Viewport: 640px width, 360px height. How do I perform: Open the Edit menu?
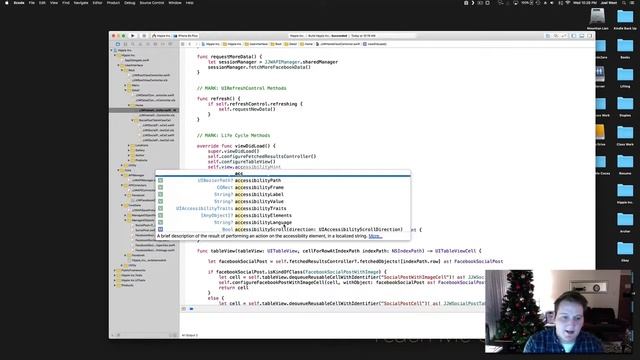(x=42, y=3)
